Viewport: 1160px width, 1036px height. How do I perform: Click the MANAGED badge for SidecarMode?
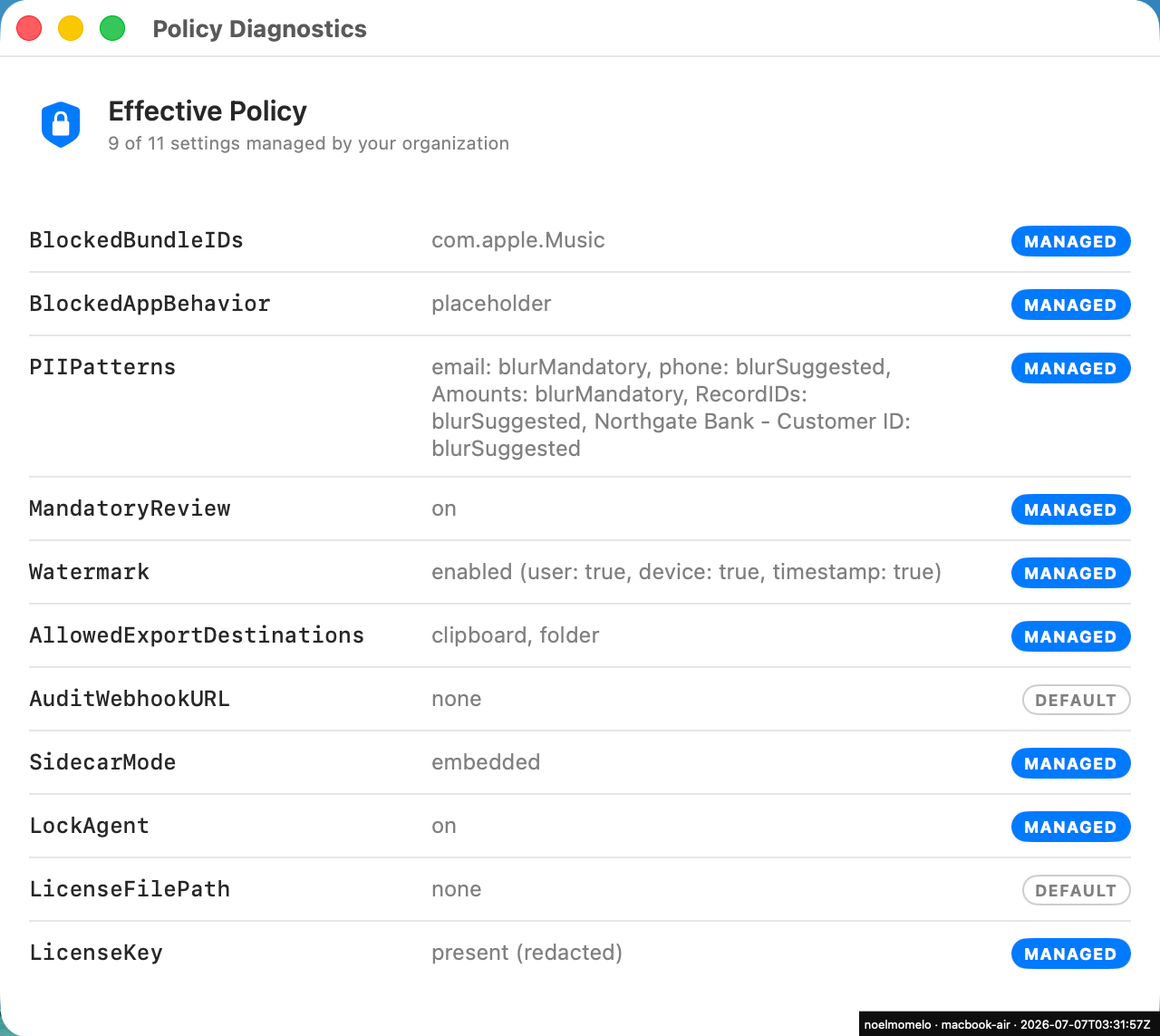coord(1070,763)
